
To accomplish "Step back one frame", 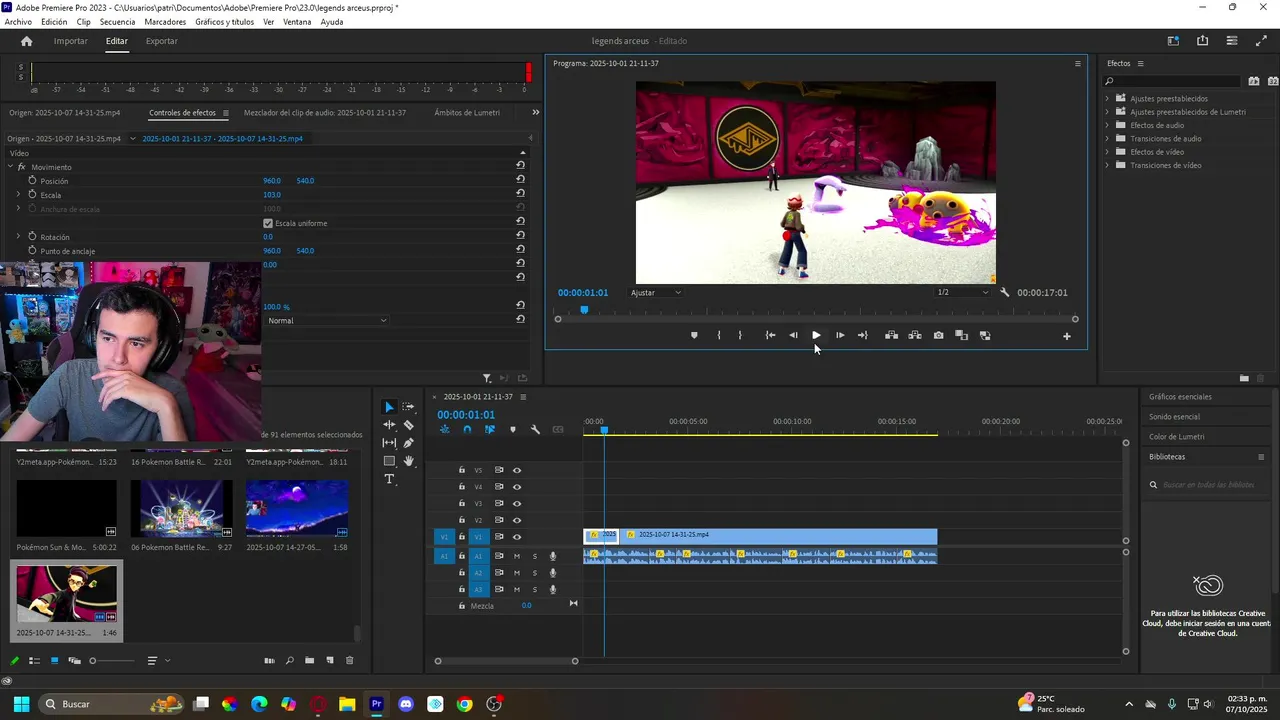I will click(x=793, y=335).
